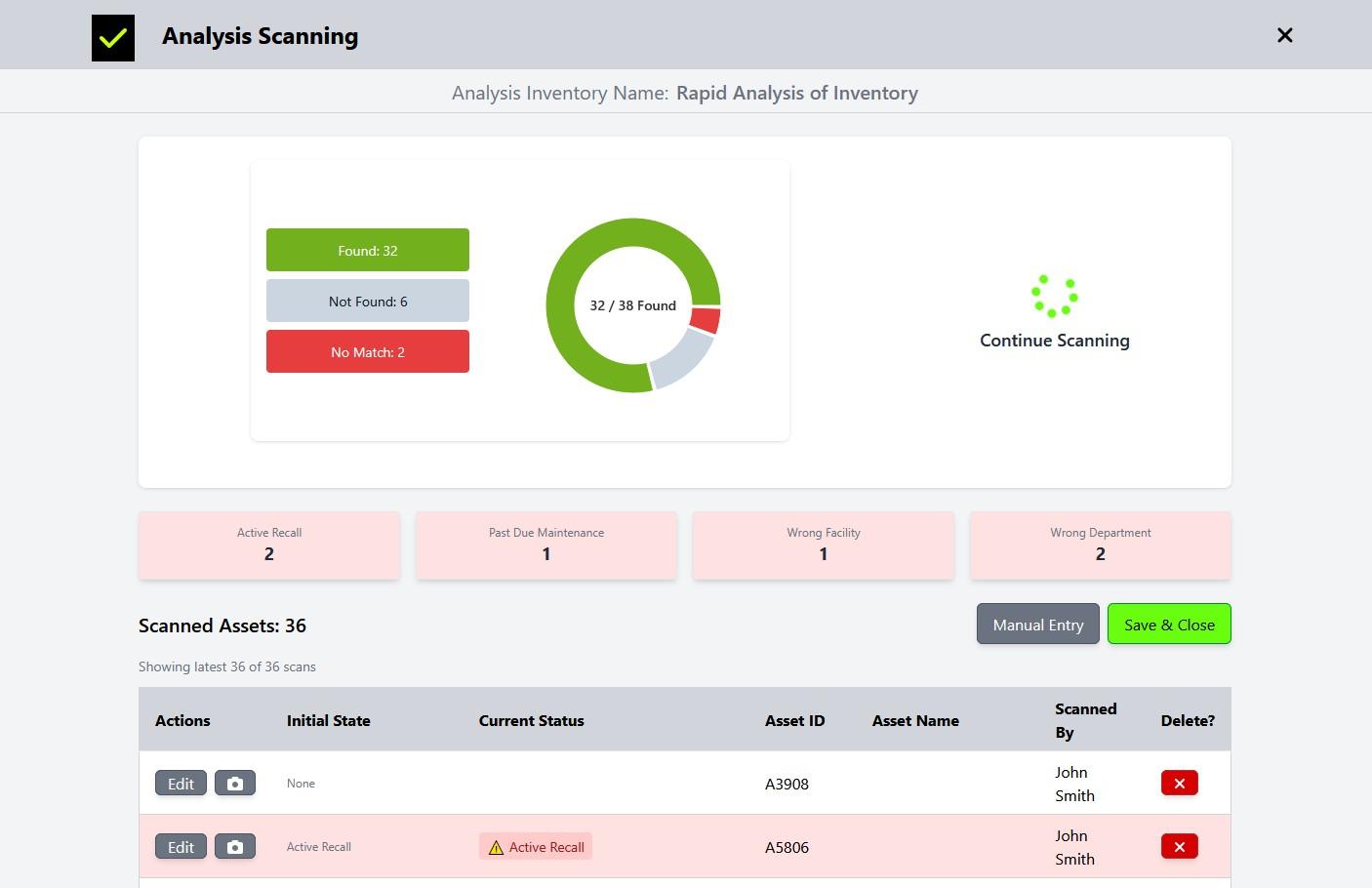
Task: Sort by the Asset ID column header
Action: (x=794, y=721)
